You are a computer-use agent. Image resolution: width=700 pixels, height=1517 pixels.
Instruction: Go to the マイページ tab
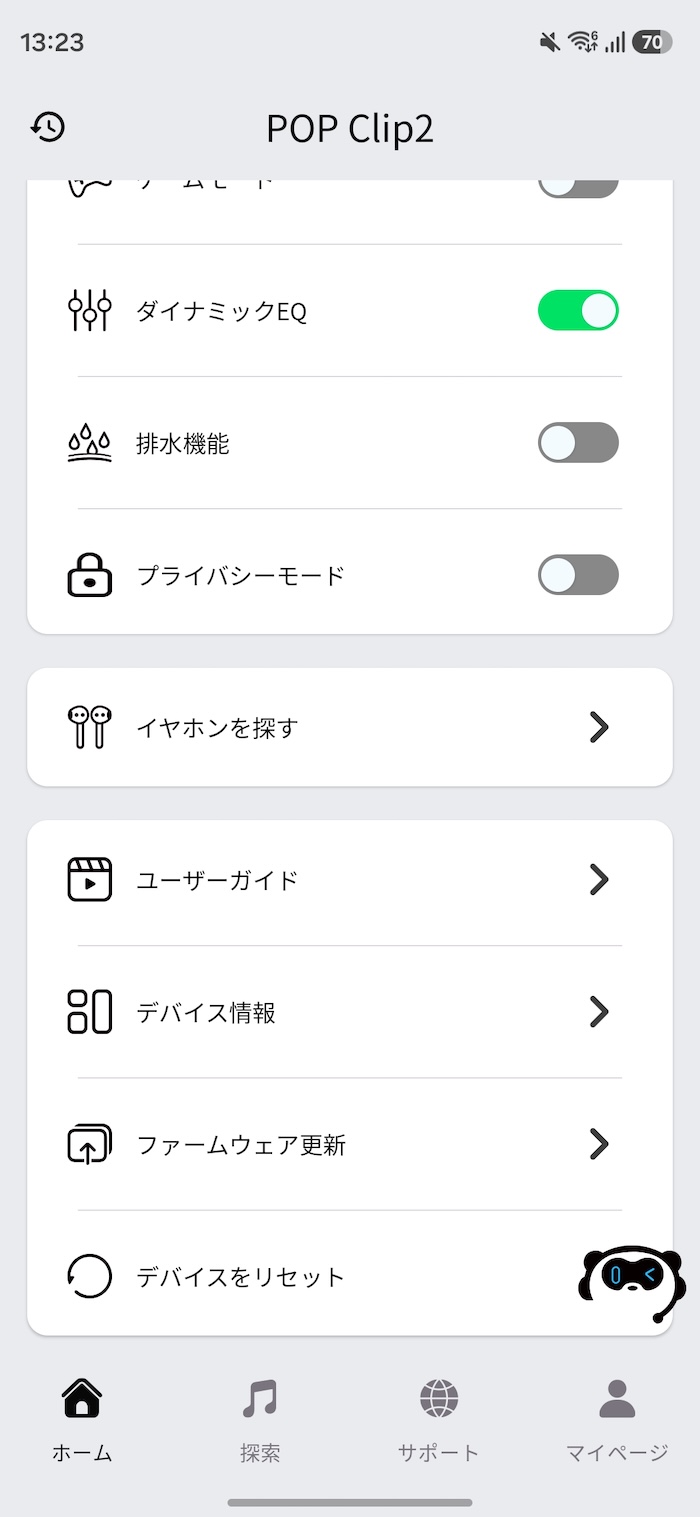pos(617,1420)
